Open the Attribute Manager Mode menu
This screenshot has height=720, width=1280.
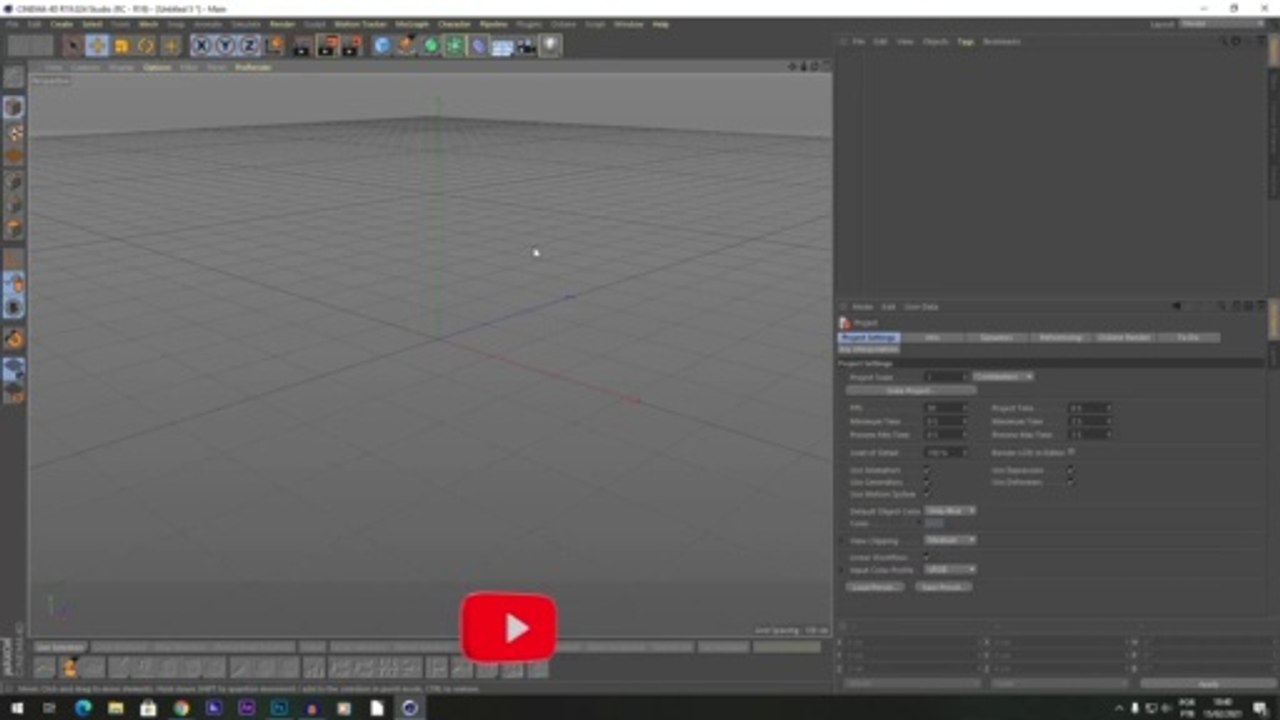click(x=862, y=307)
